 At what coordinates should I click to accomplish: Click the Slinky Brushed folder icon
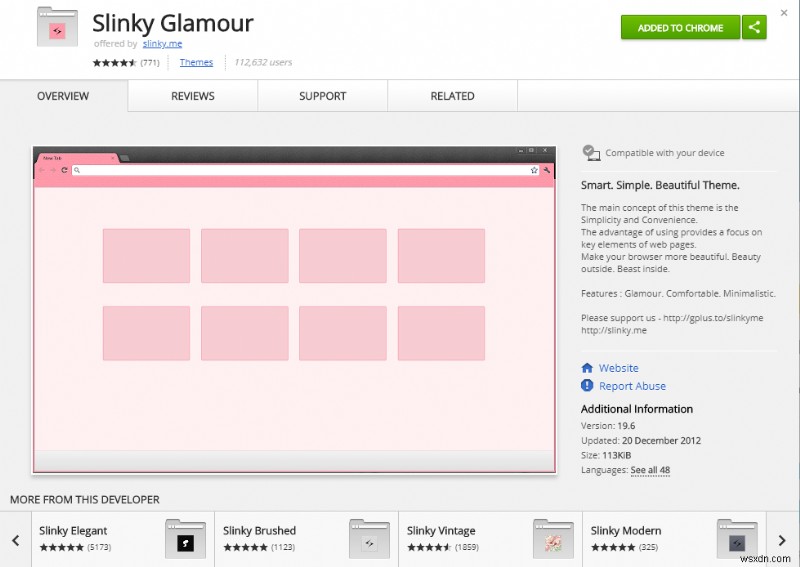pos(369,539)
